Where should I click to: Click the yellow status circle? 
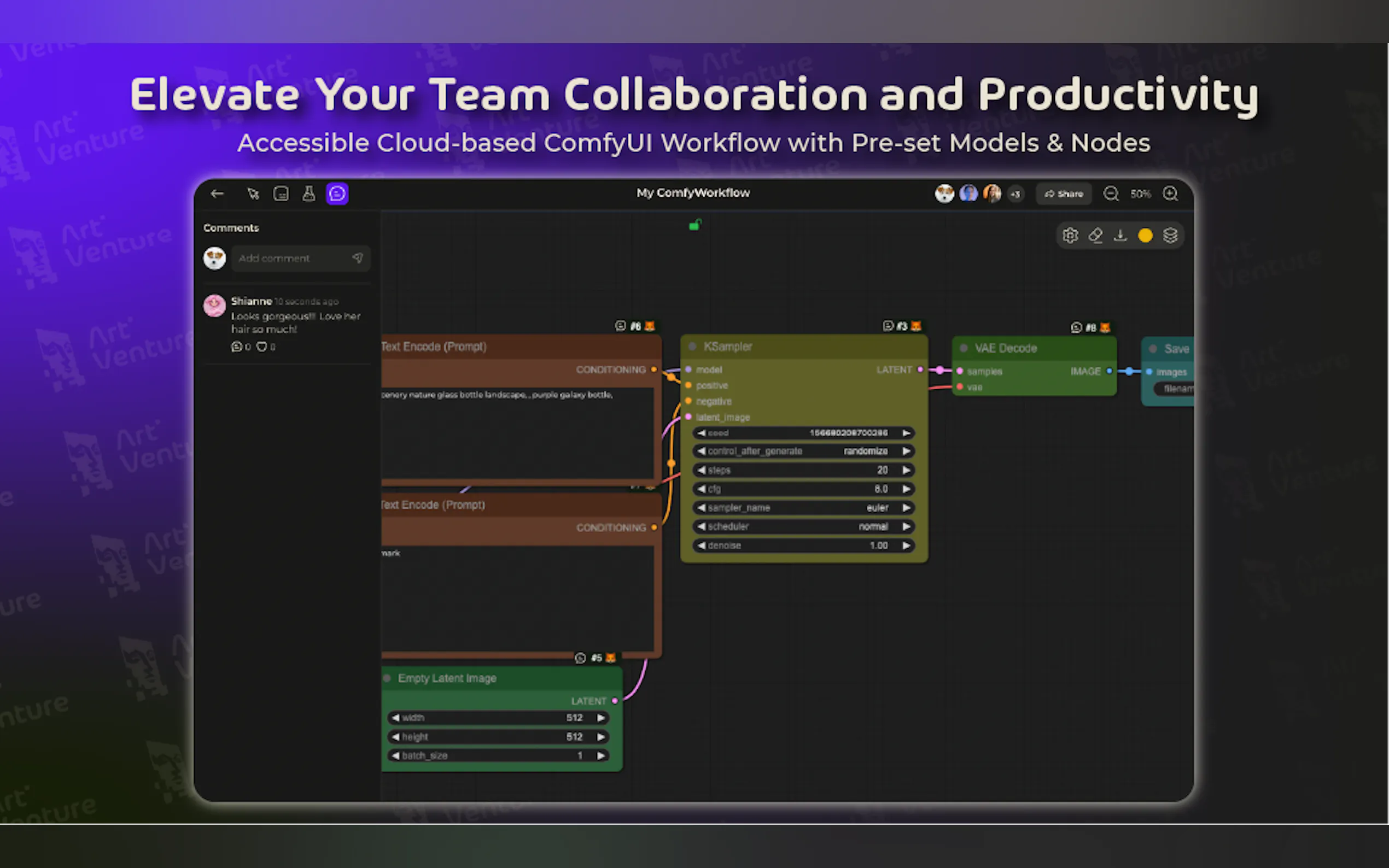coord(1146,236)
